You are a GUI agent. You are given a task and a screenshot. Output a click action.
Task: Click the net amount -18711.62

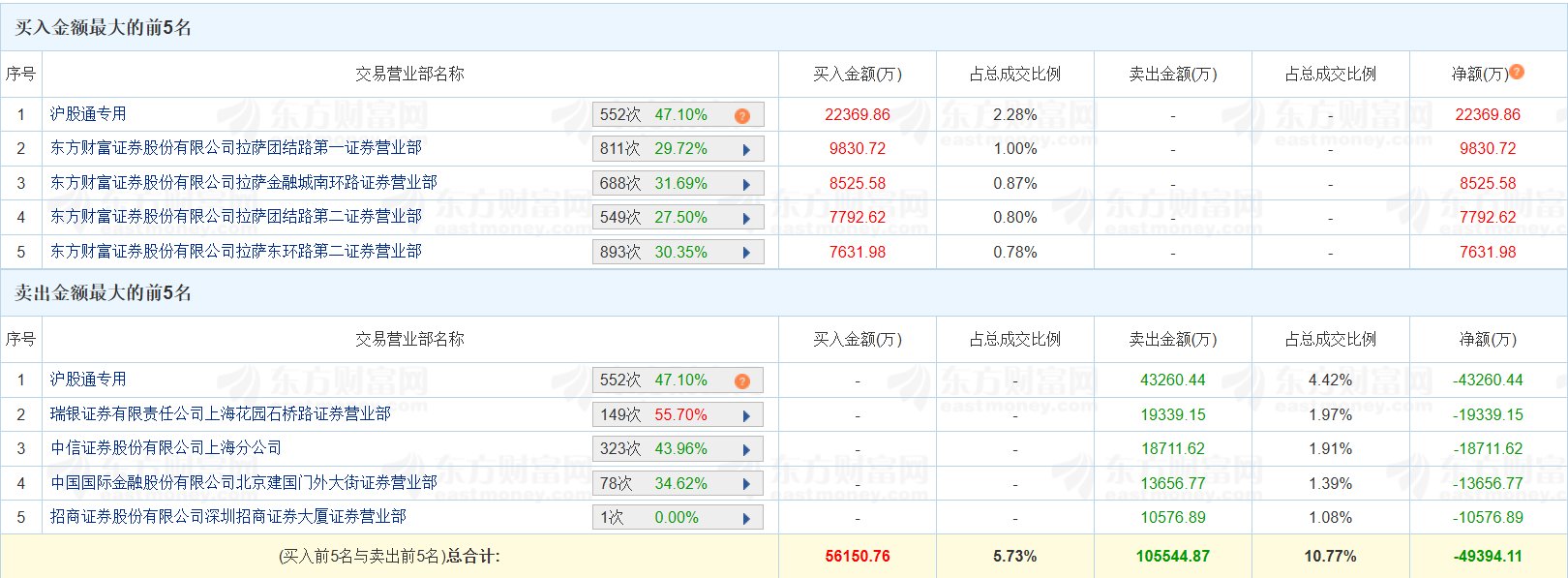(1488, 449)
